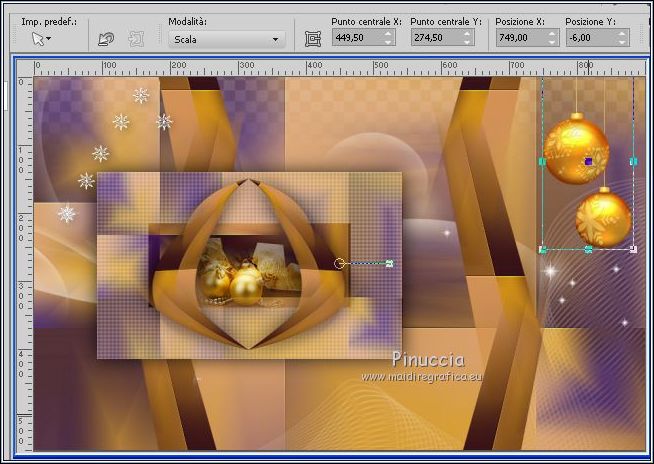Open the Imp. predef. presets picker
Viewport: 654px width, 464px height.
pos(41,39)
